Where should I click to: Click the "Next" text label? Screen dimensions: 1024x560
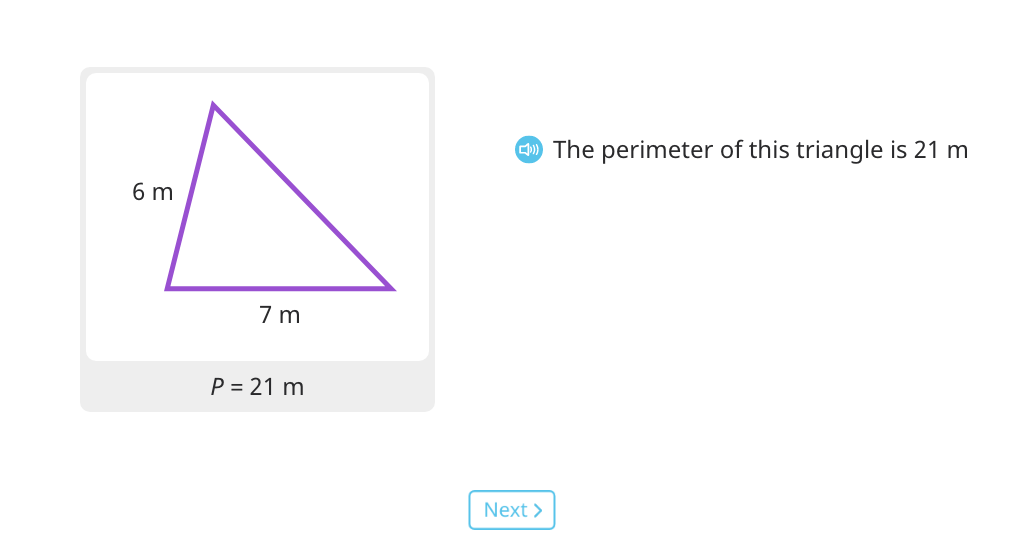click(505, 510)
